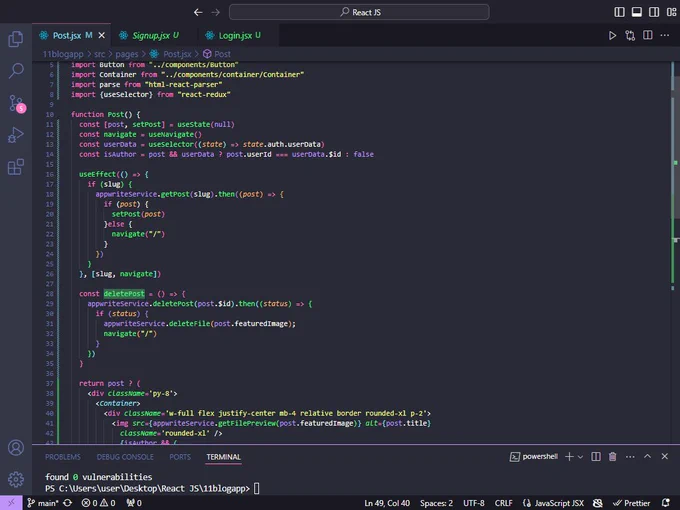The image size is (680, 510).
Task: Click Copilot status icon in status bar
Action: [598, 503]
